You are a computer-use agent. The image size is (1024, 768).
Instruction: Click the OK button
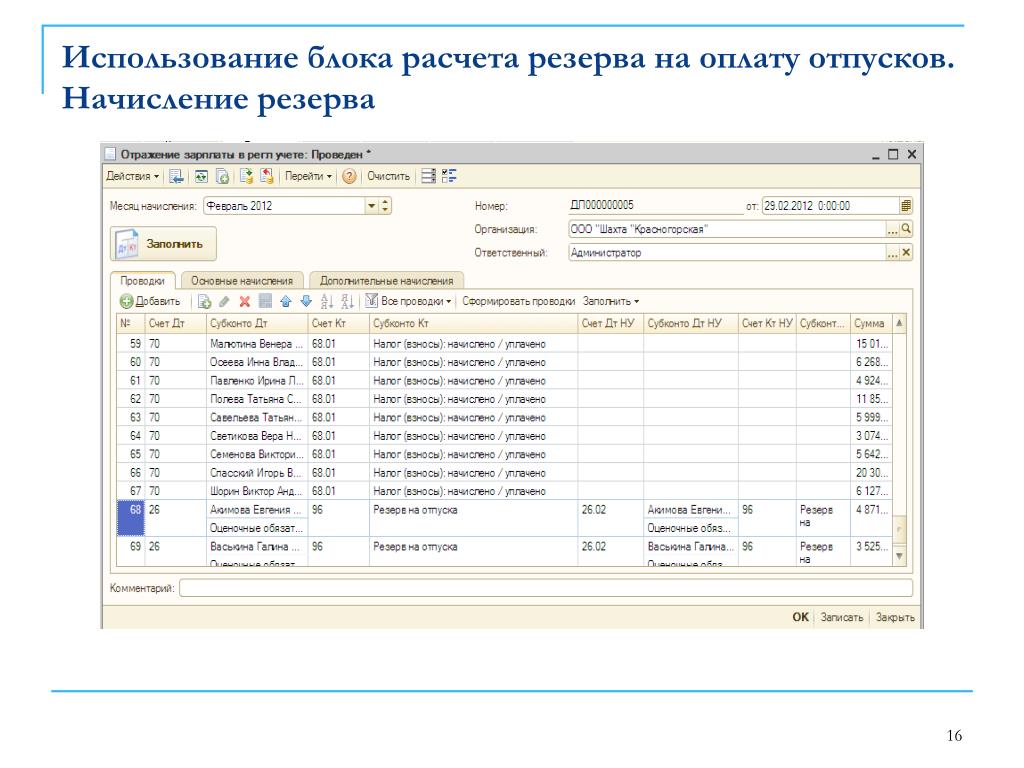(801, 617)
